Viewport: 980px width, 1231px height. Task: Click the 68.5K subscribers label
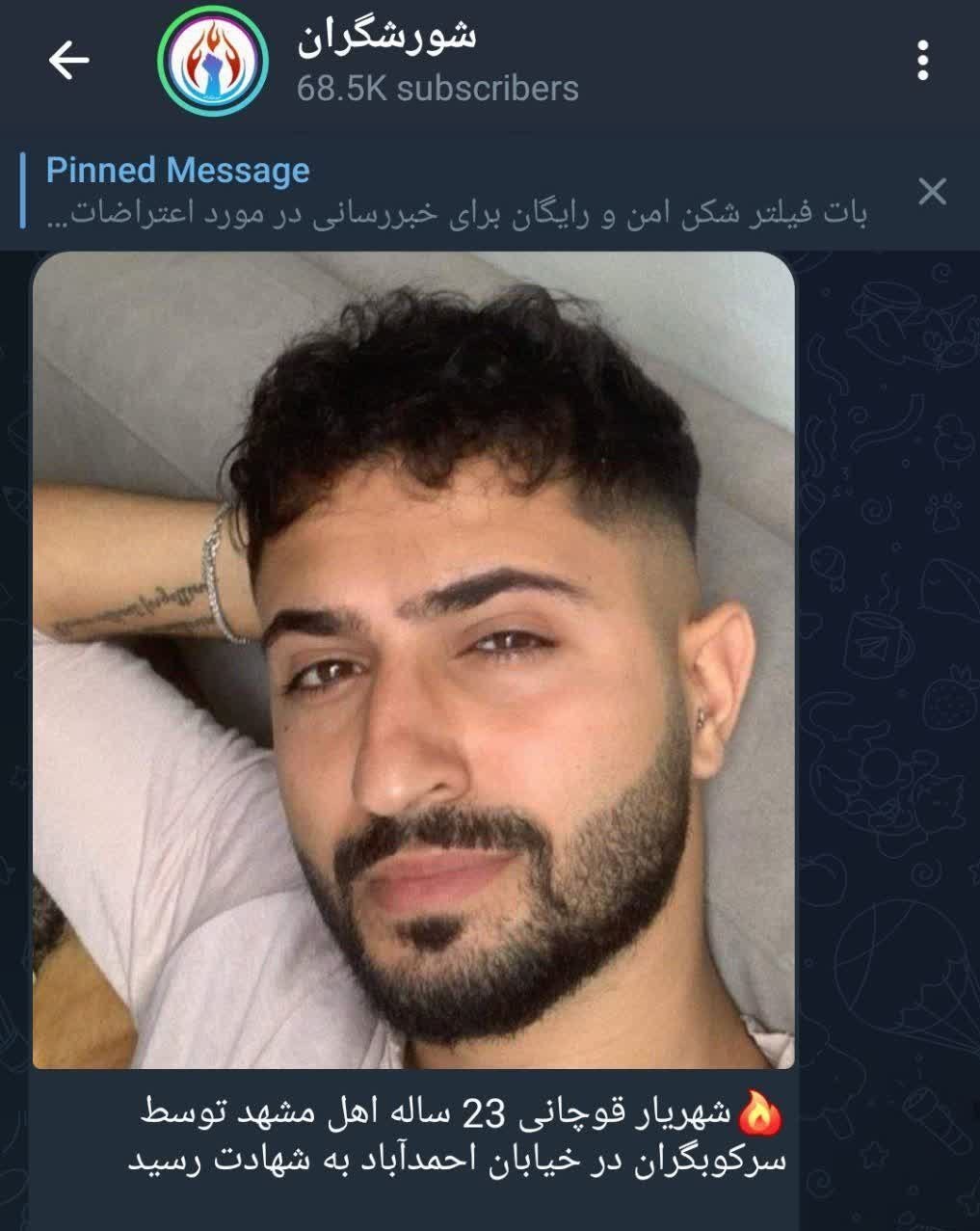tap(437, 89)
